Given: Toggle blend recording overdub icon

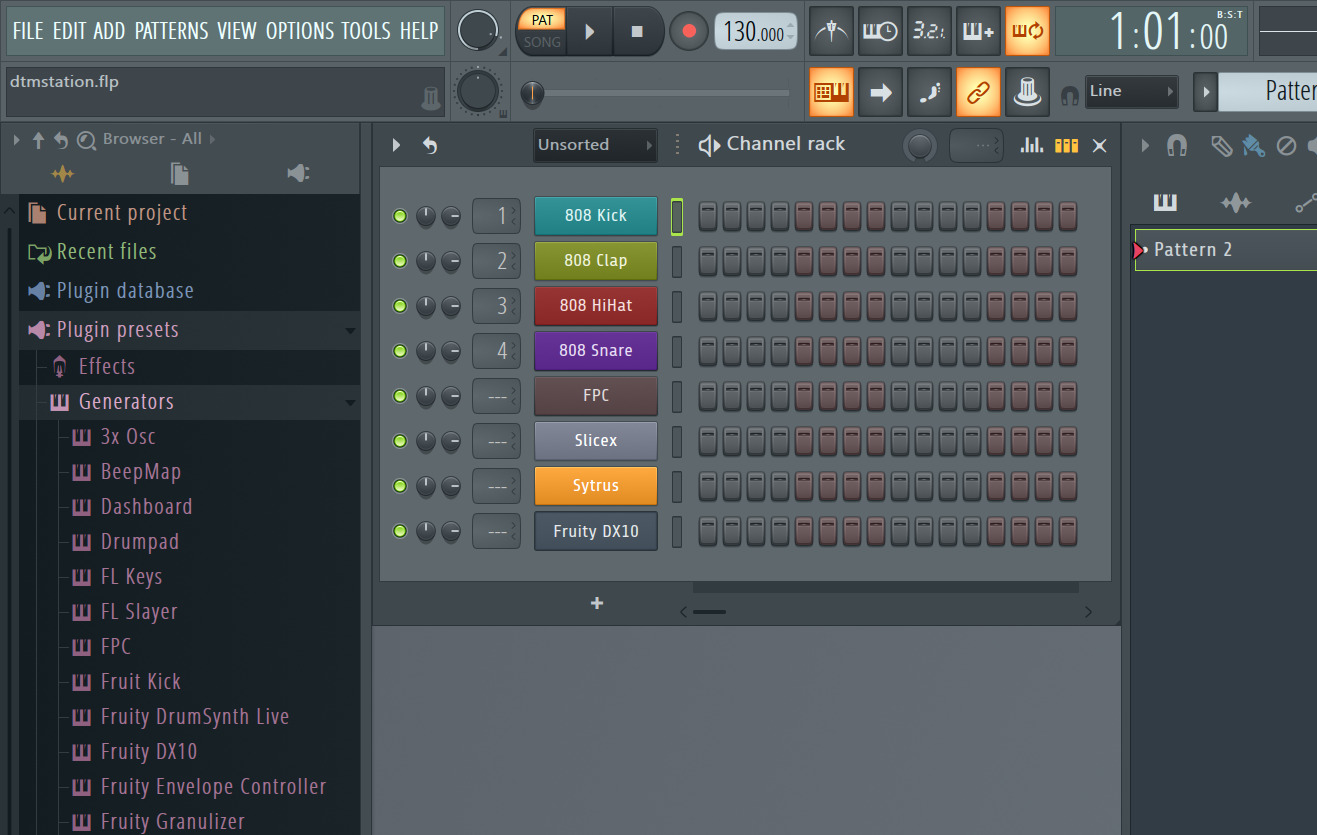Looking at the screenshot, I should pyautogui.click(x=978, y=31).
